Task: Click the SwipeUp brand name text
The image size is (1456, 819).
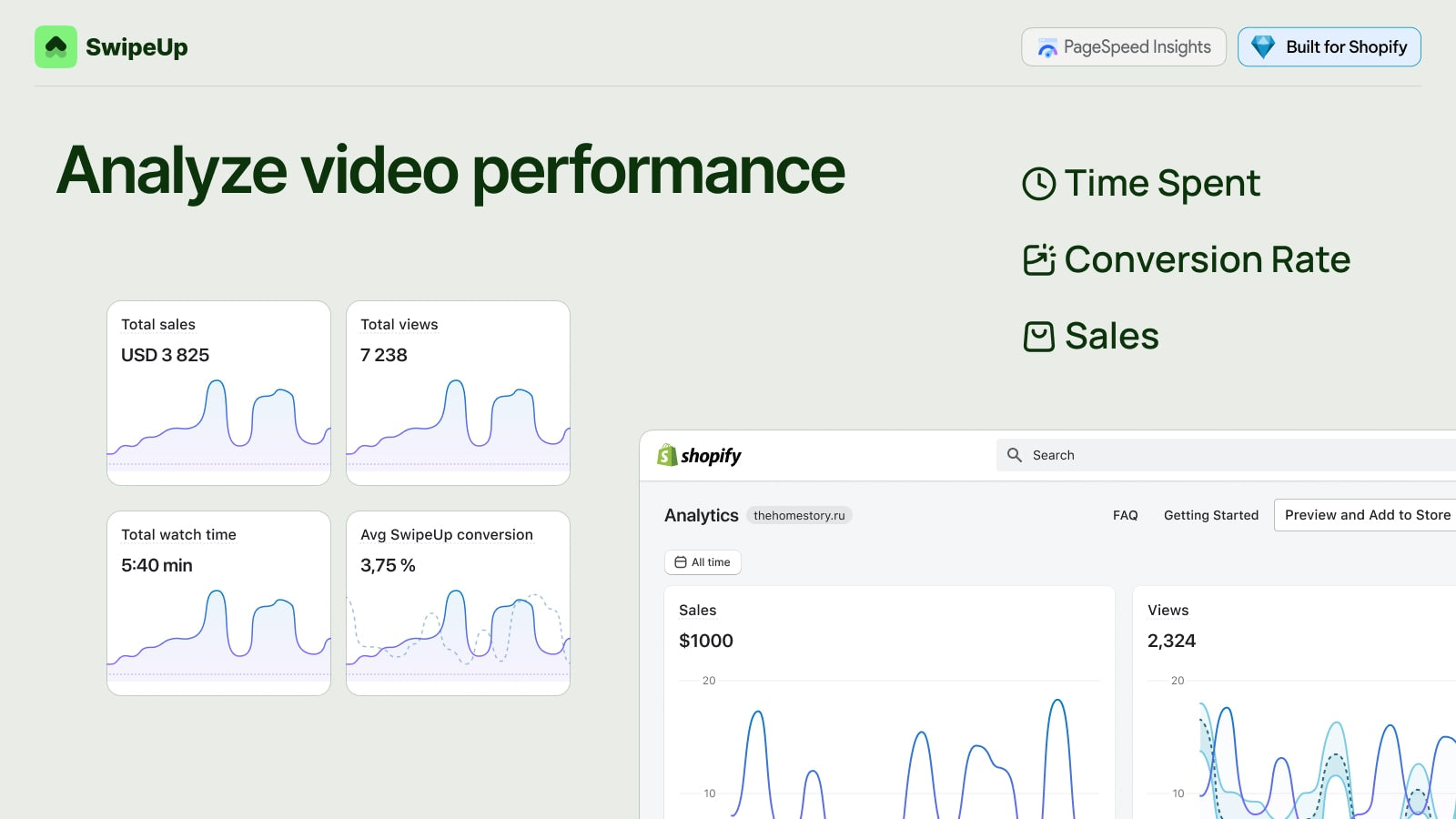Action: [x=136, y=47]
